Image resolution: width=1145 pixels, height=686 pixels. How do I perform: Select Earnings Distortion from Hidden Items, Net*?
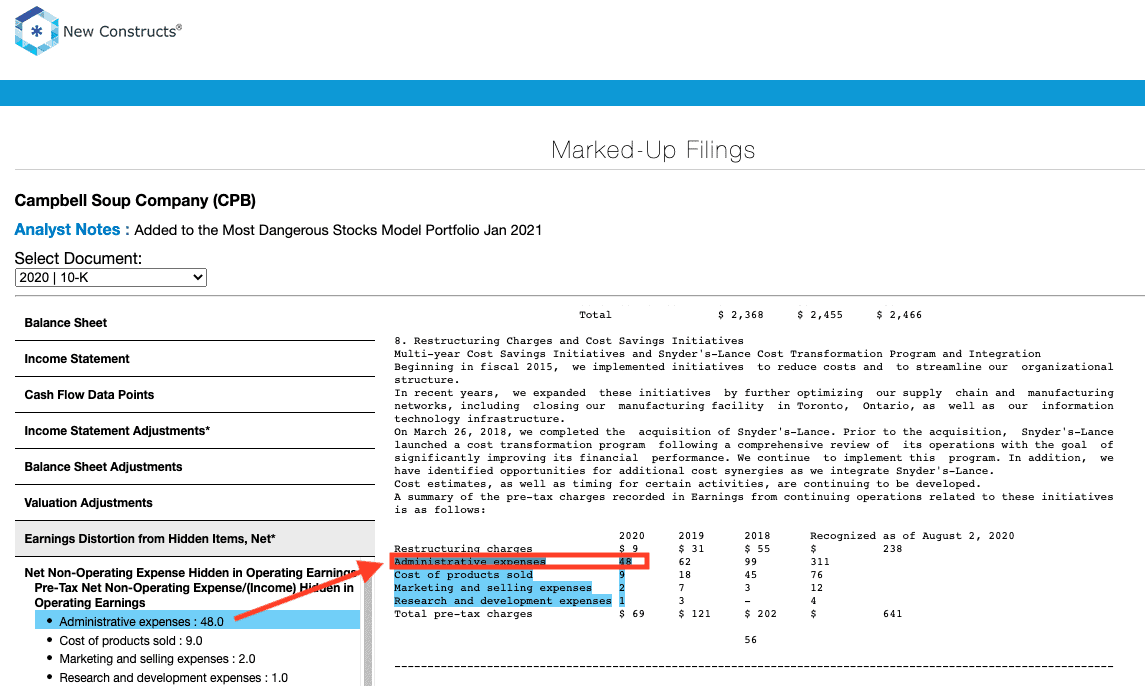coord(195,538)
